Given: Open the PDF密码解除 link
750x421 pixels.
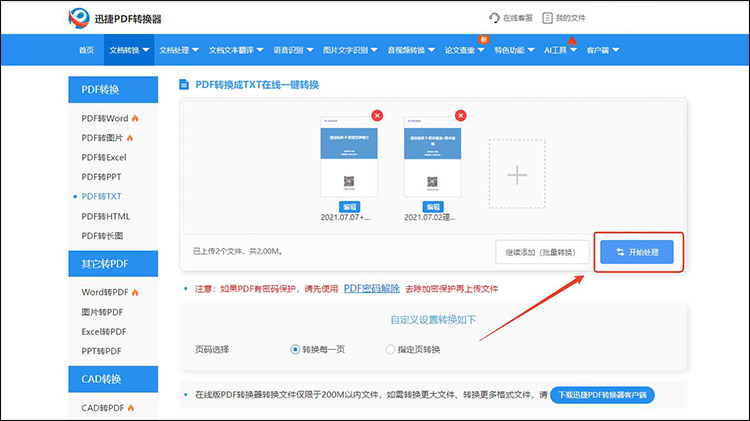Looking at the screenshot, I should (372, 288).
